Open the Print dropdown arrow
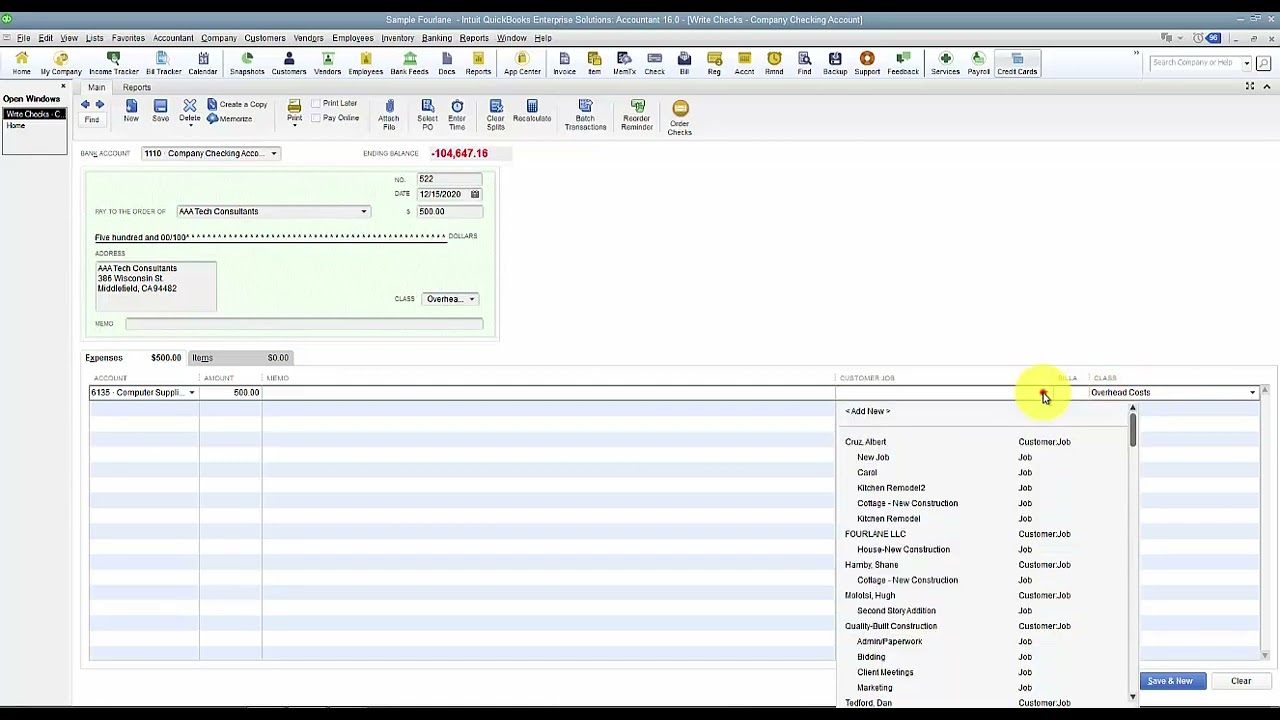Viewport: 1280px width, 720px height. tap(294, 127)
